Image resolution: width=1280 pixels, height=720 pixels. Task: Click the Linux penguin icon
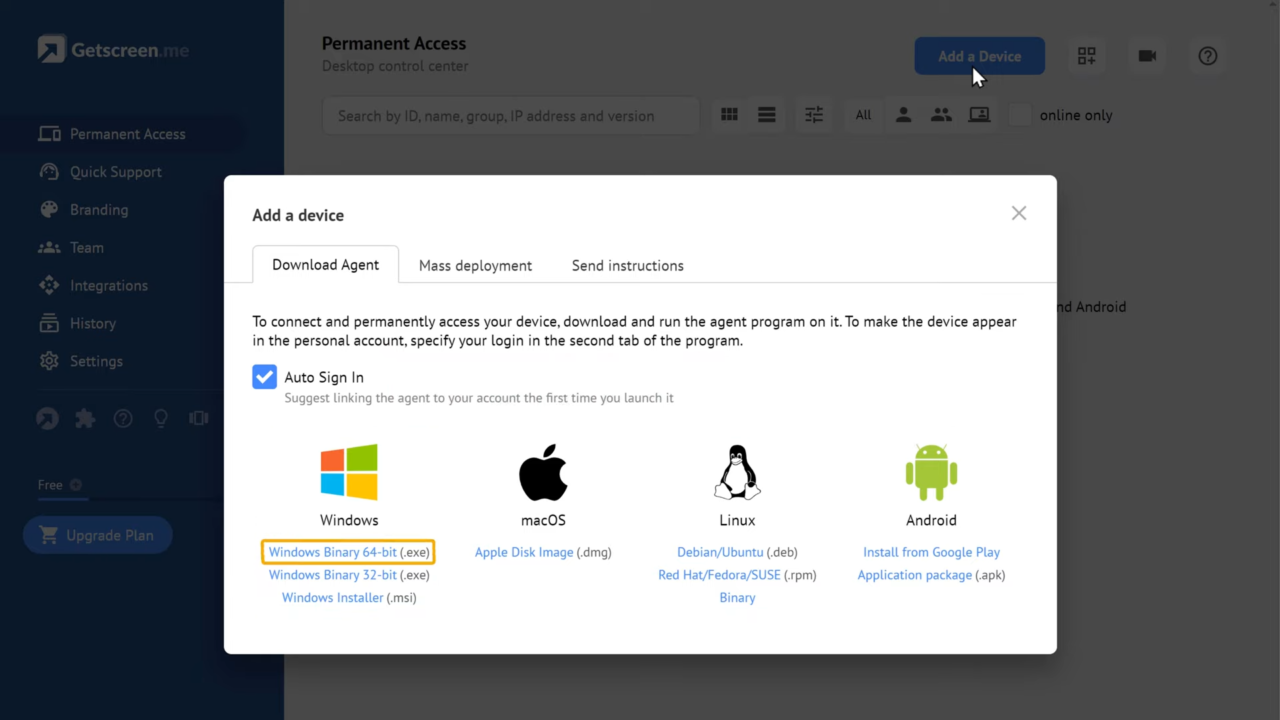click(737, 472)
